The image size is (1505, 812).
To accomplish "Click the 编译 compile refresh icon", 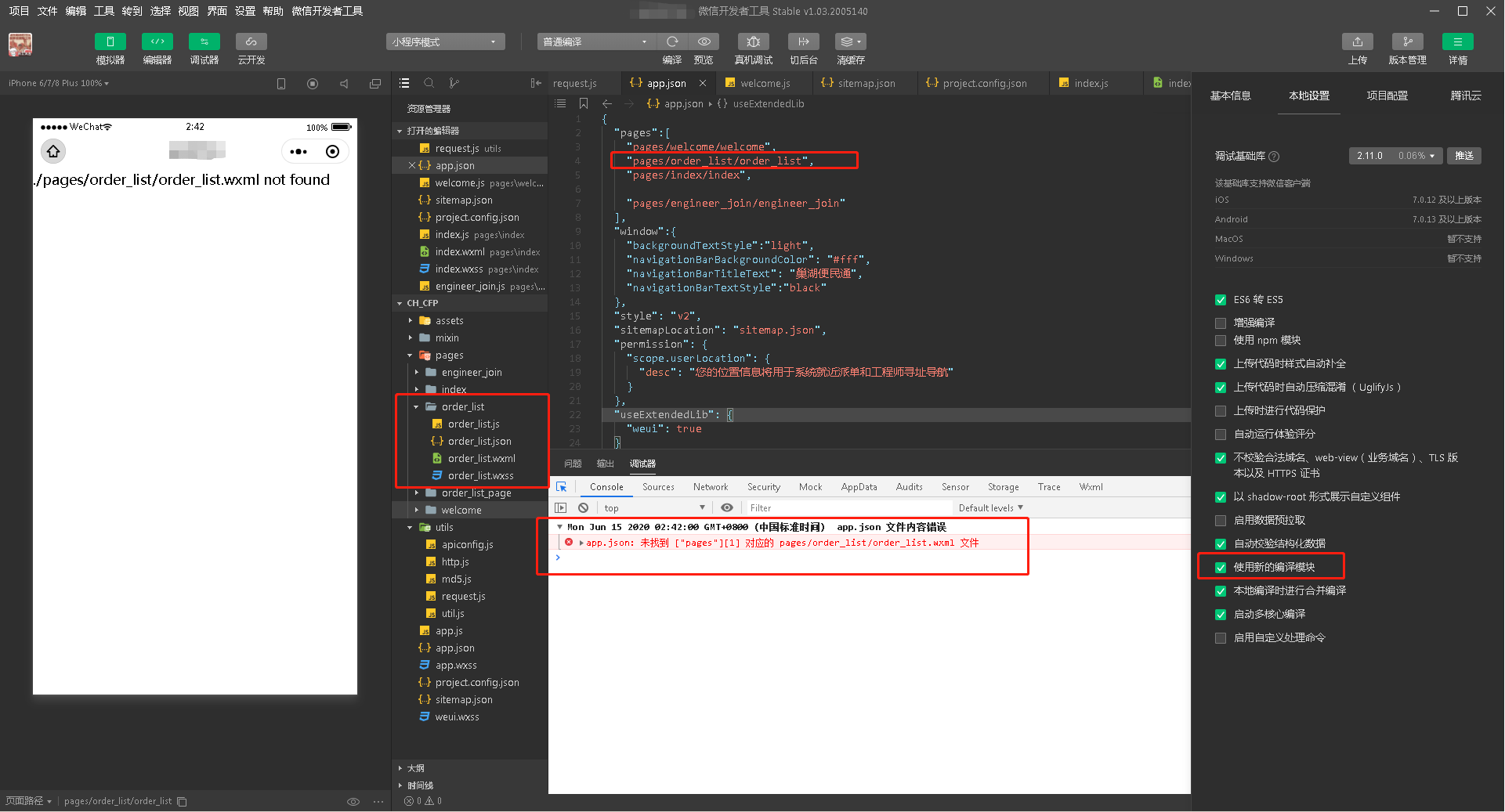I will coord(672,42).
